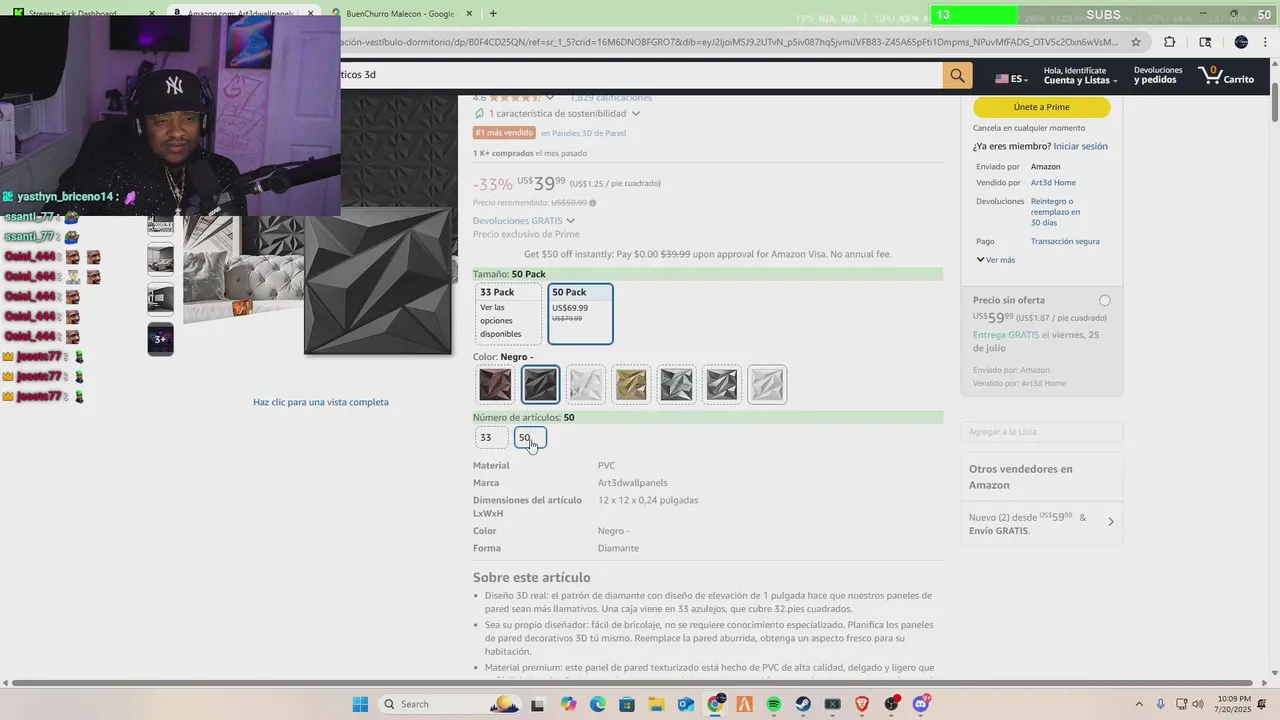Click the 3+ more images thumbnail
Image resolution: width=1280 pixels, height=720 pixels.
(x=160, y=339)
